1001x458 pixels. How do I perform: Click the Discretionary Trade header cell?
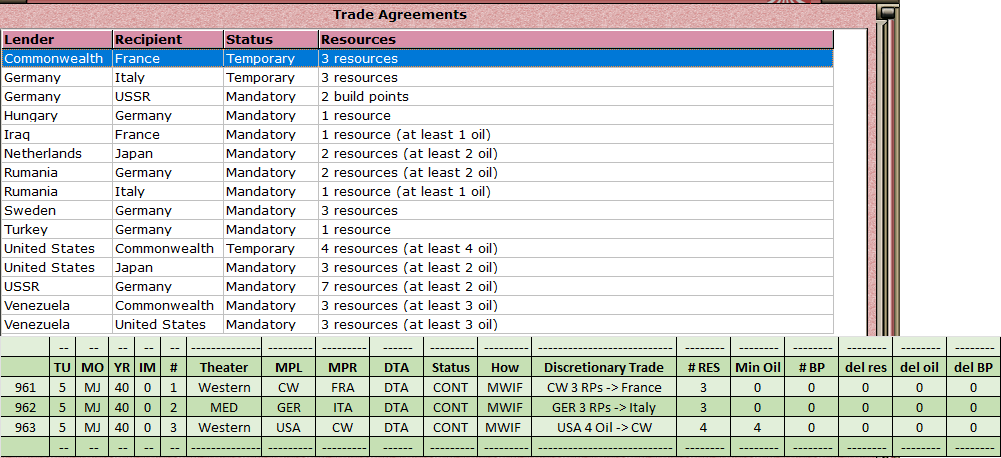click(604, 367)
